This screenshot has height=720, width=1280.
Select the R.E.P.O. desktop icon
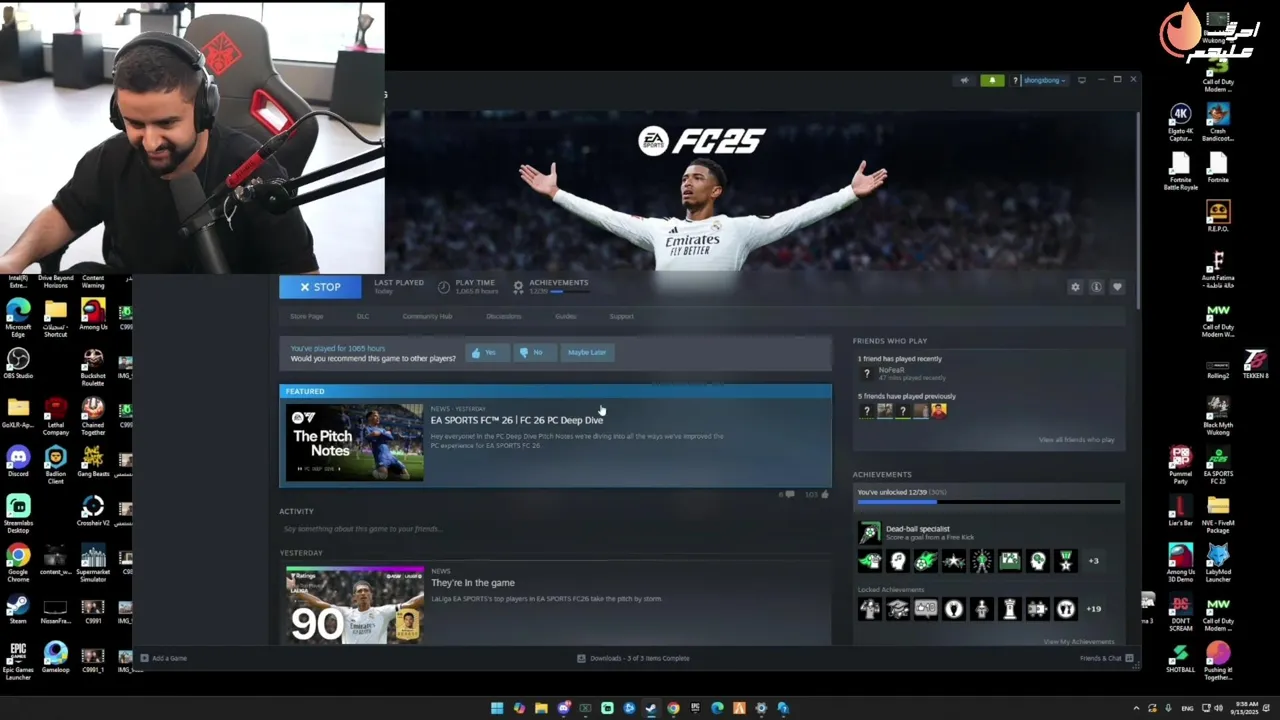click(x=1218, y=216)
